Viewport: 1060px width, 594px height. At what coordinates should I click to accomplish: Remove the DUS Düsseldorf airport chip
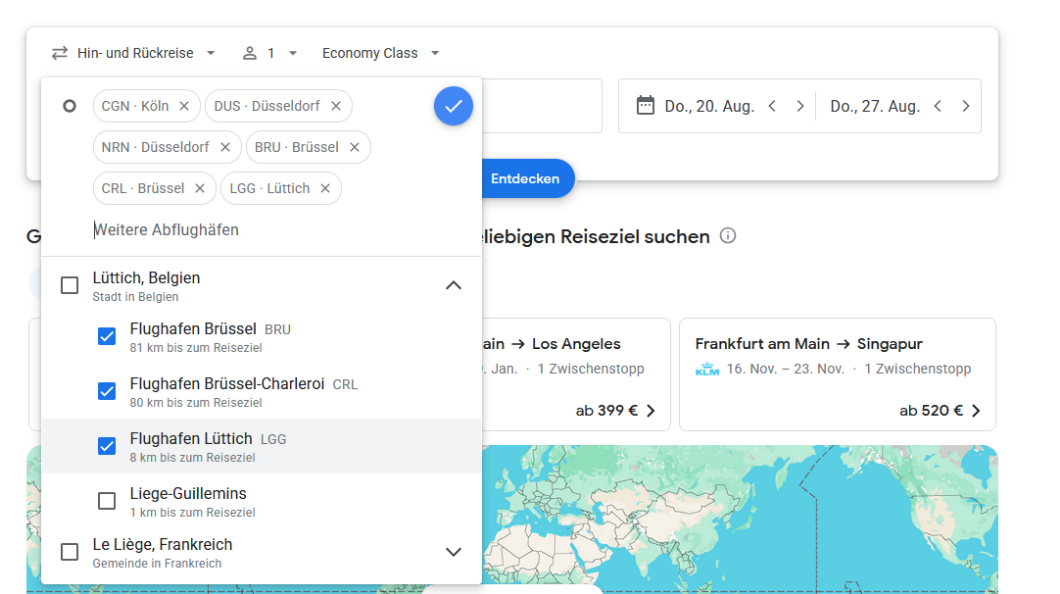pos(336,106)
